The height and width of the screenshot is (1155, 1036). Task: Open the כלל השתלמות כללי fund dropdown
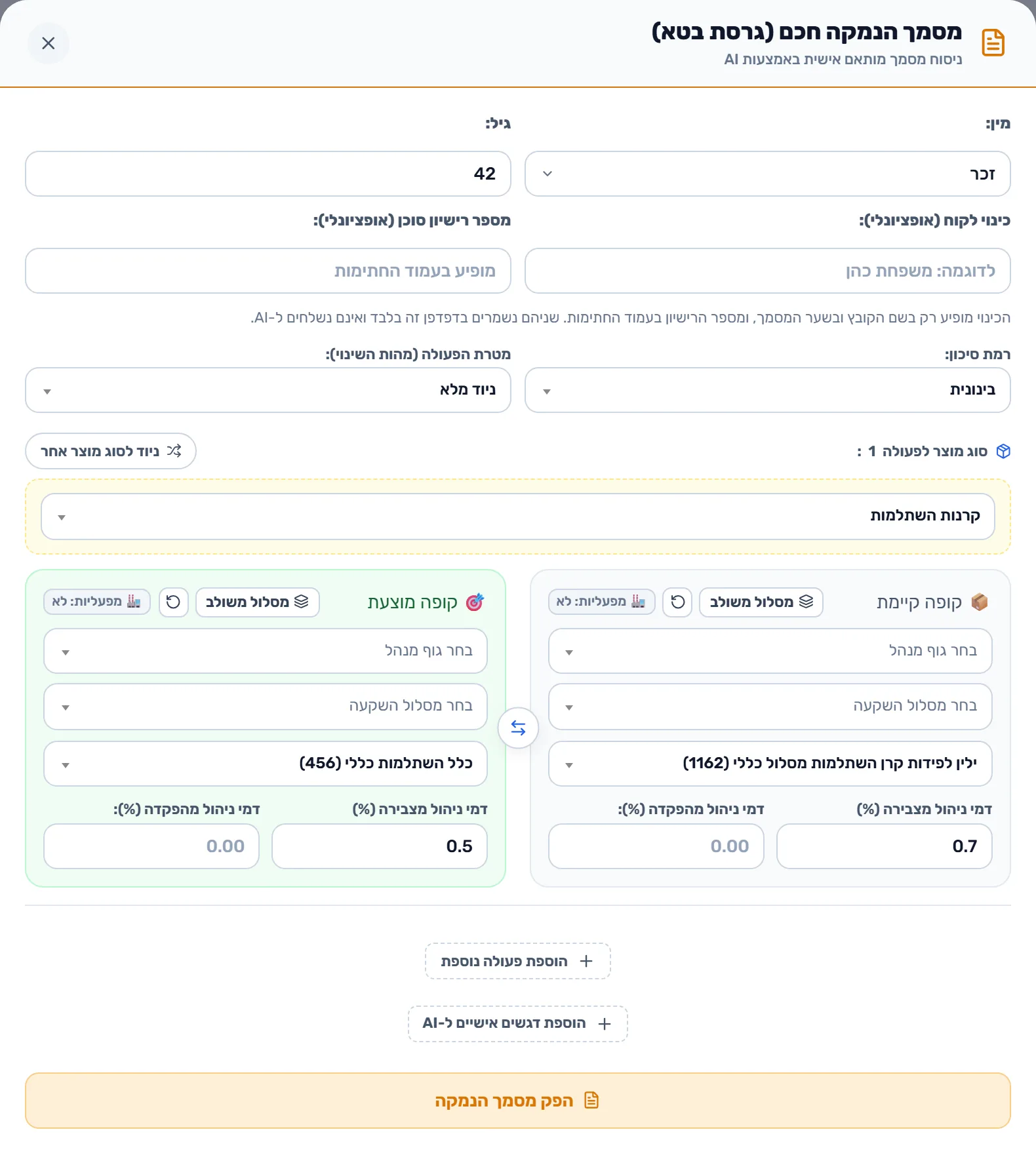(266, 764)
